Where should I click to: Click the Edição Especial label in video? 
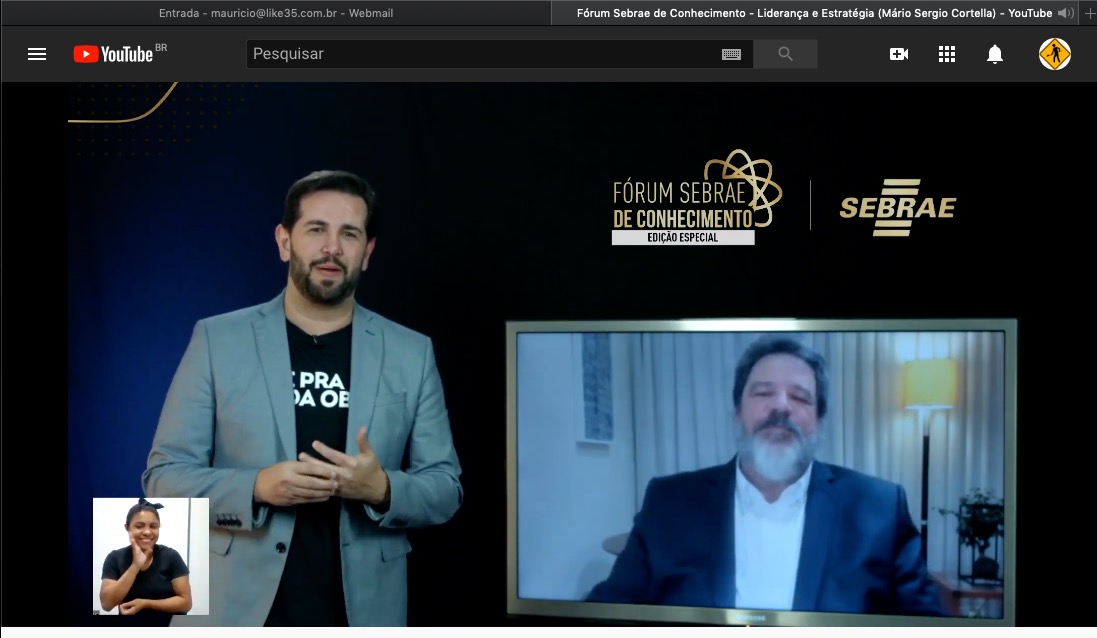(x=683, y=238)
